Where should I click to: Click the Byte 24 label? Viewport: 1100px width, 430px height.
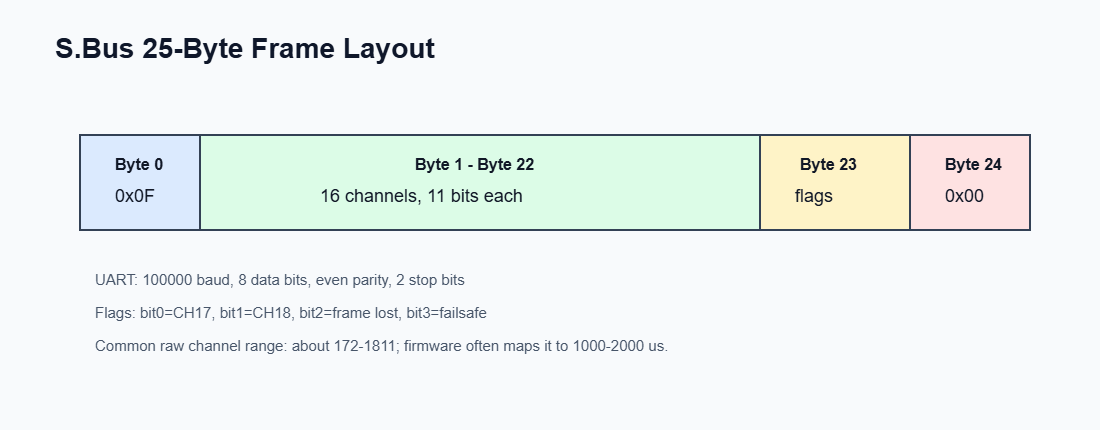[x=973, y=164]
